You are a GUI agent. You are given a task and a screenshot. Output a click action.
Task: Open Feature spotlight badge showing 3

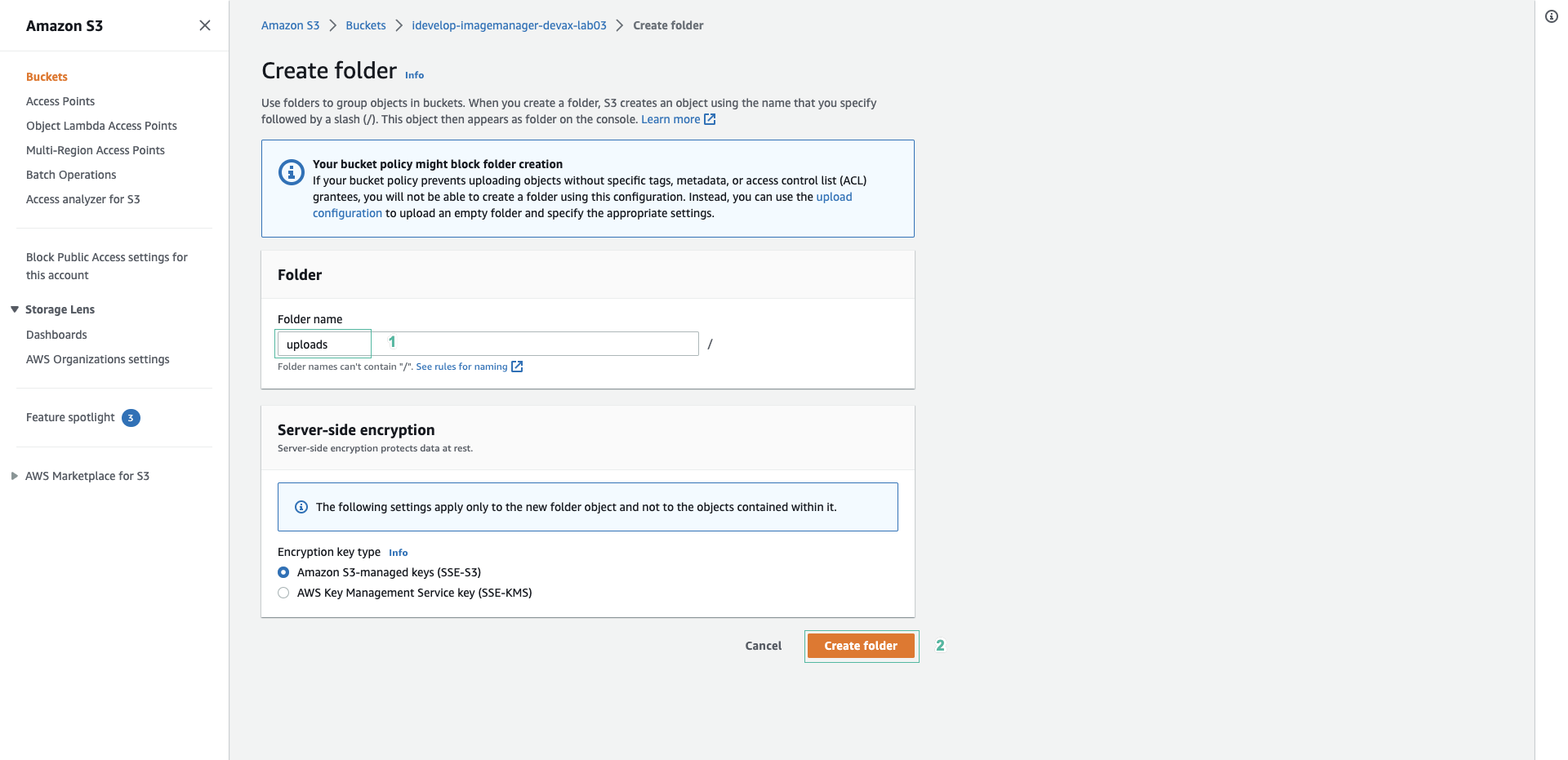point(131,418)
